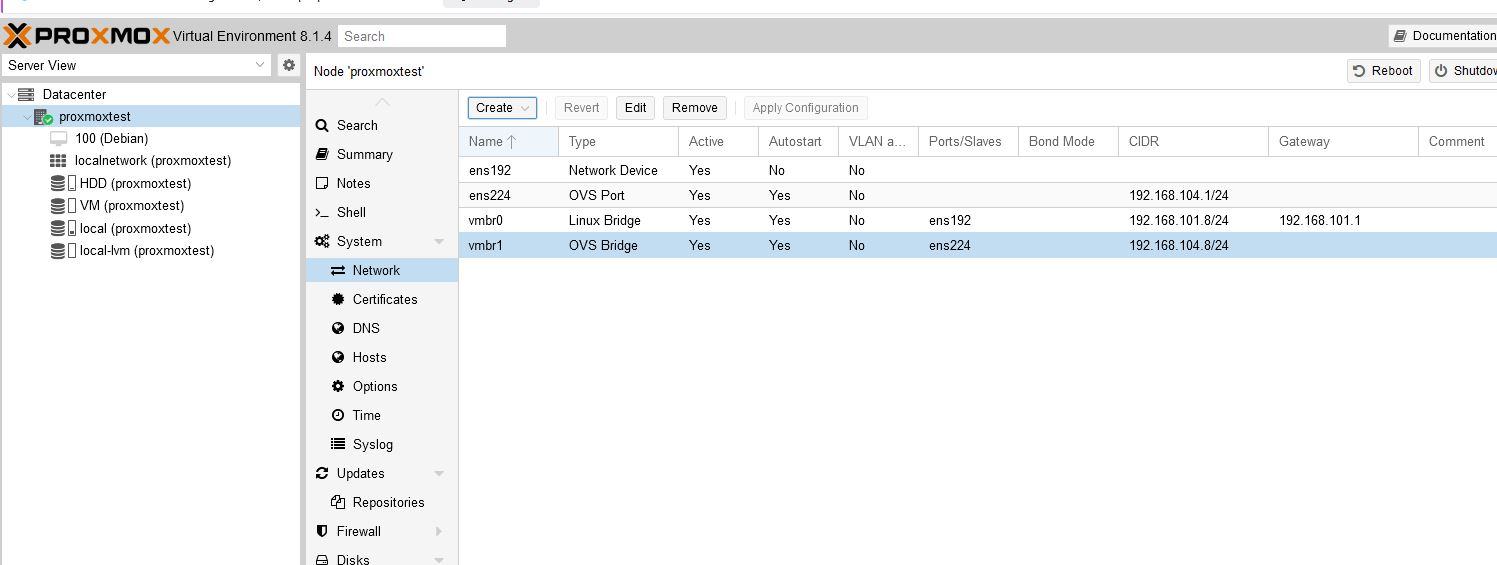Viewport: 1497px width, 565px height.
Task: Select 100 (Debian) in the tree
Action: [x=111, y=138]
